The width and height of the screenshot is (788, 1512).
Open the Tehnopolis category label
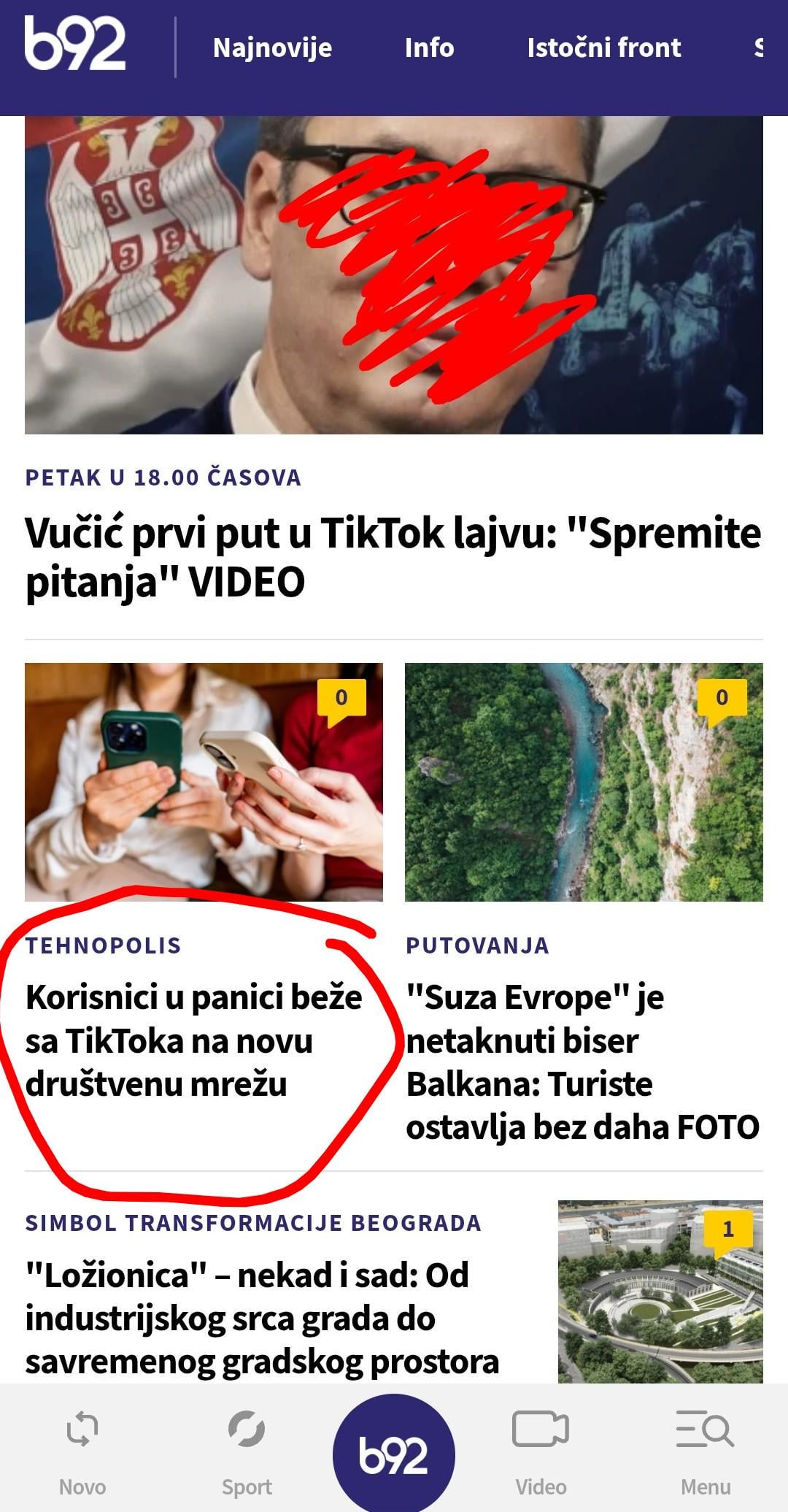[x=103, y=945]
